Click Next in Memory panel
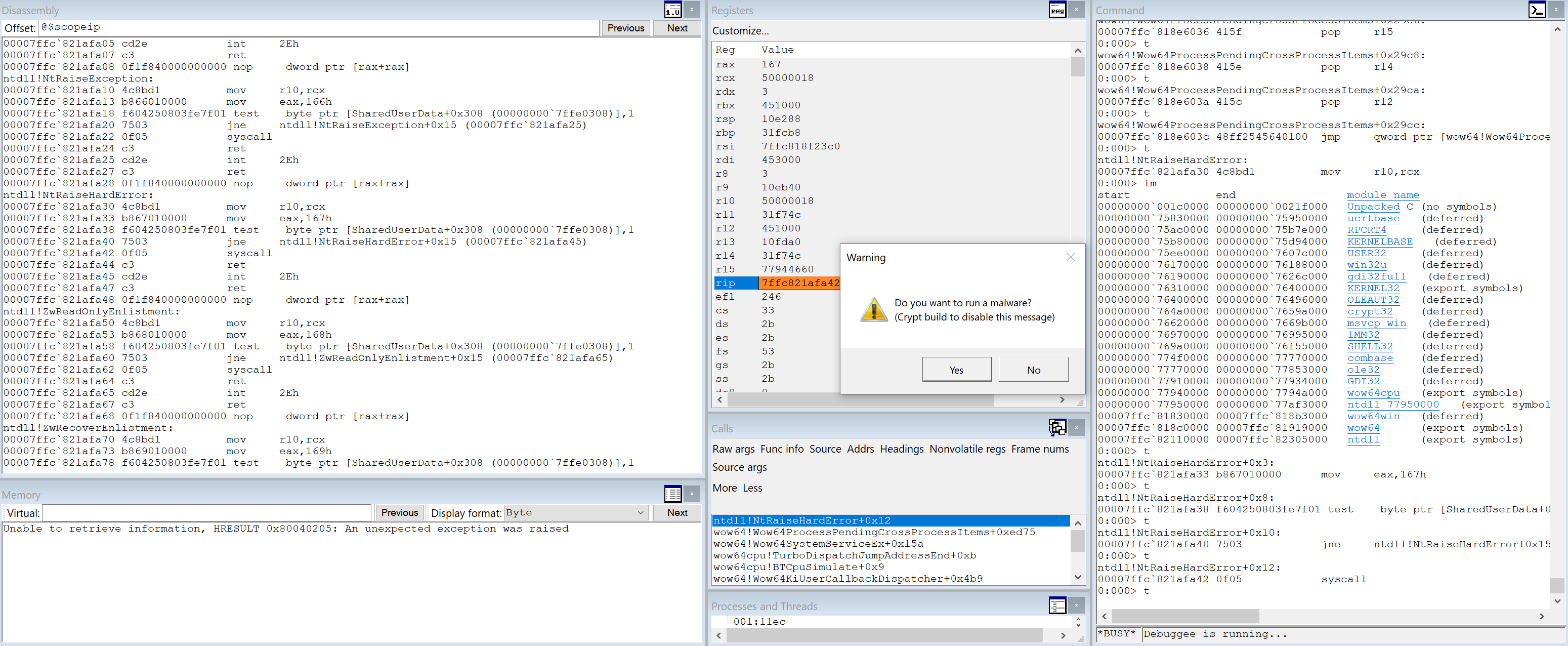The height and width of the screenshot is (646, 1568). 677,513
